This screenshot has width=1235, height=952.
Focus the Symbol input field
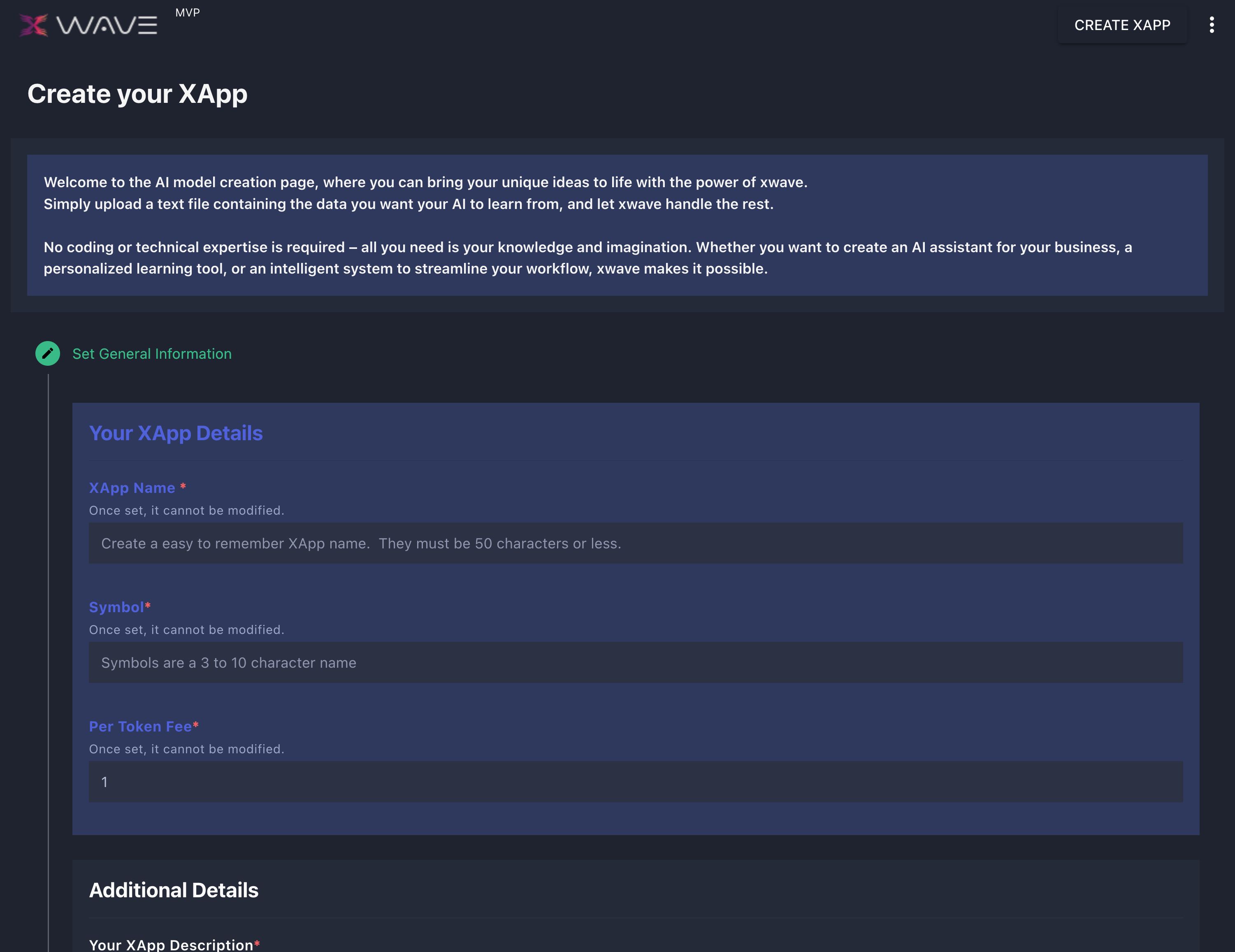(x=636, y=662)
